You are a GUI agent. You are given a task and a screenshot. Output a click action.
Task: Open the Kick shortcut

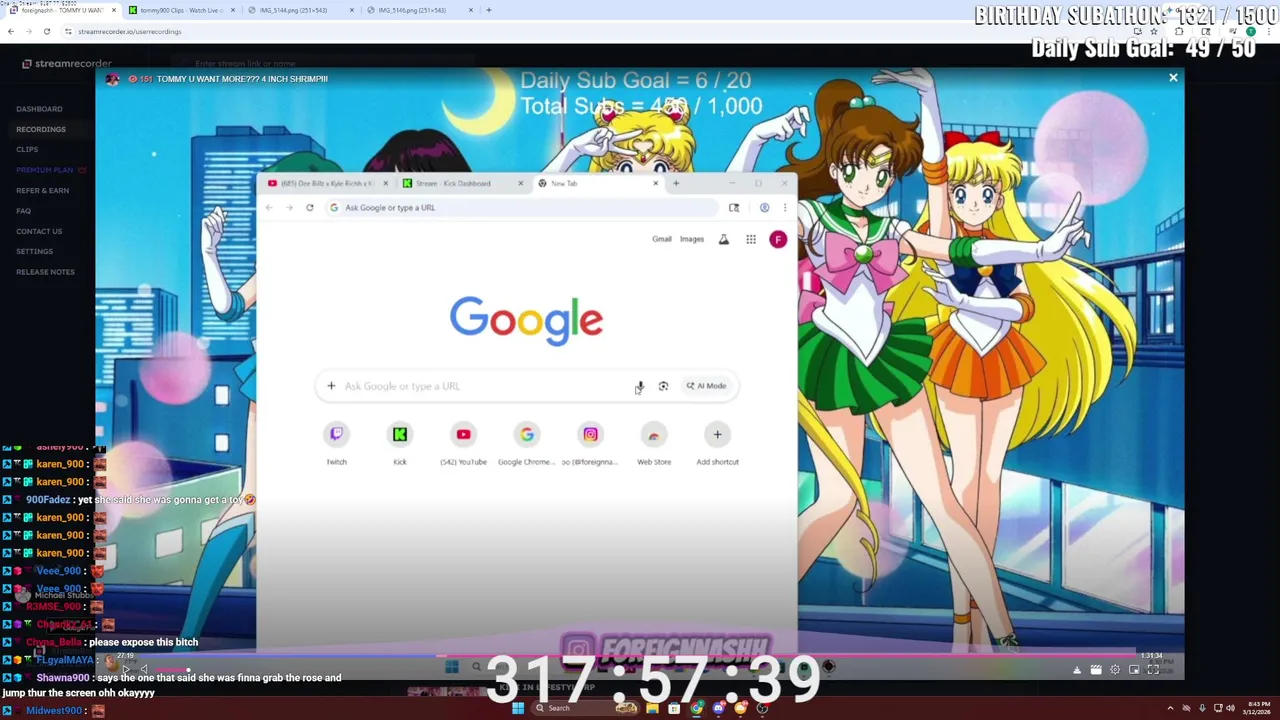coord(400,443)
